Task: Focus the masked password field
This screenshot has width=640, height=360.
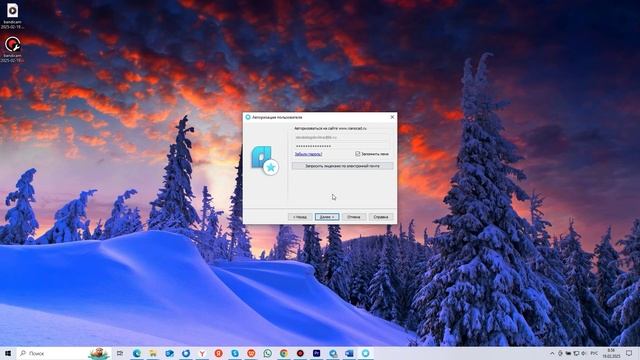Action: coord(342,146)
